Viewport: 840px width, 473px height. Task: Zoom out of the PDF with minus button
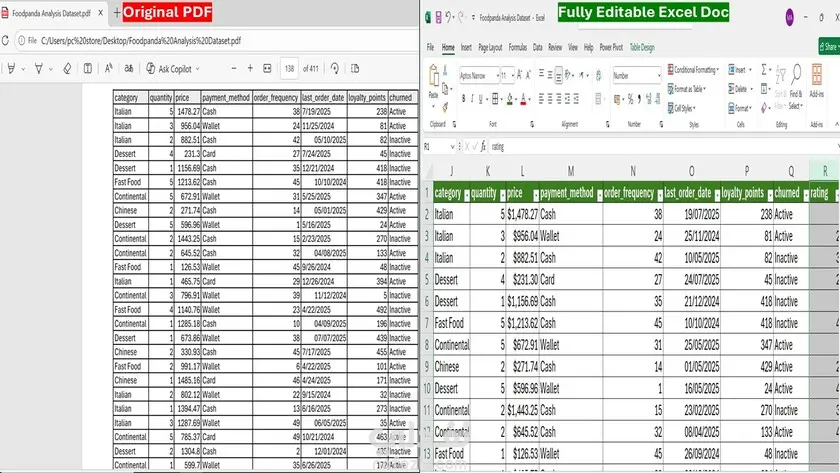[234, 69]
